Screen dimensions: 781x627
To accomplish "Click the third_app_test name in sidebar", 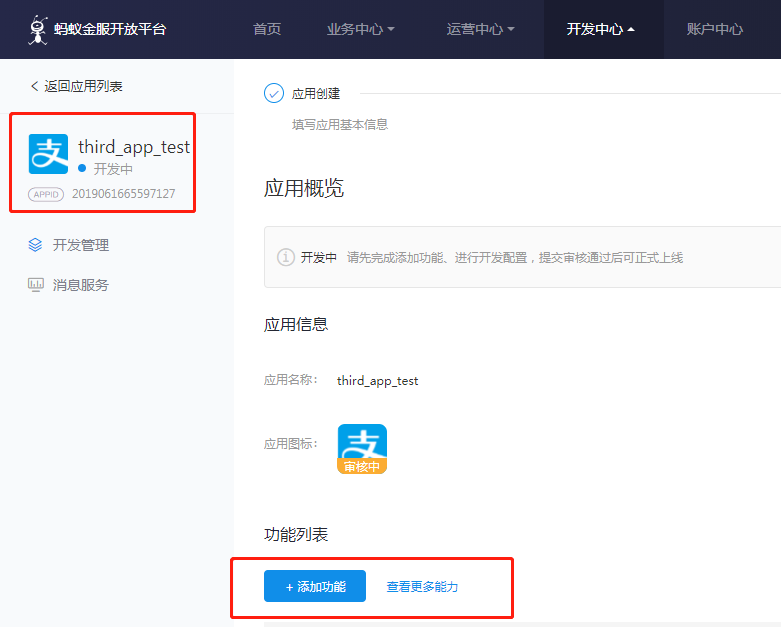I will click(134, 147).
